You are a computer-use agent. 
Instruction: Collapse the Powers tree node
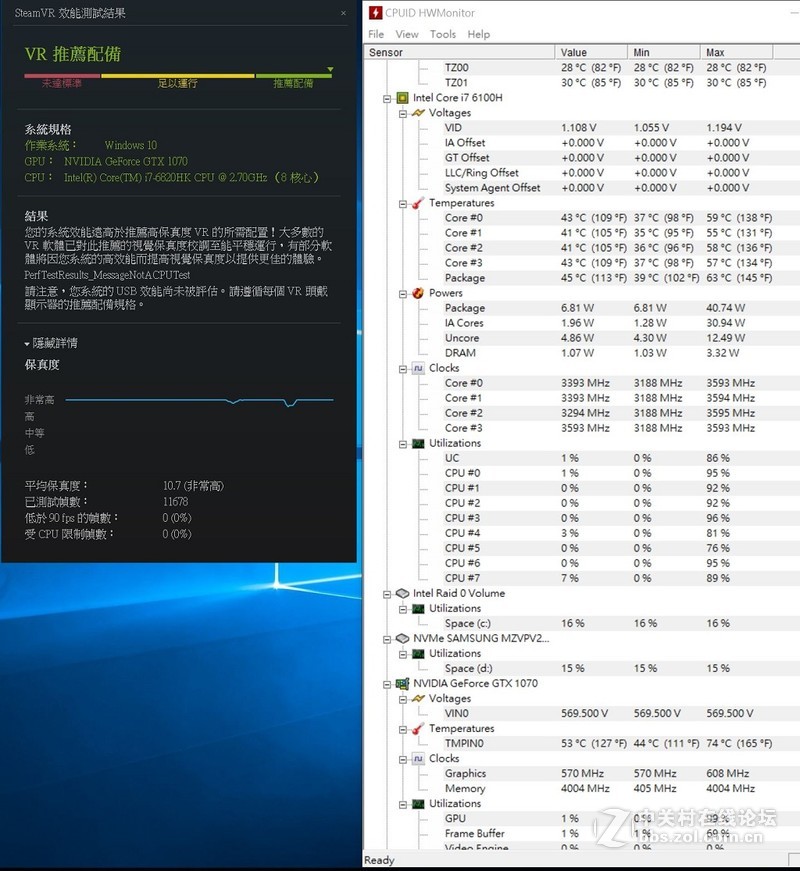pos(403,294)
